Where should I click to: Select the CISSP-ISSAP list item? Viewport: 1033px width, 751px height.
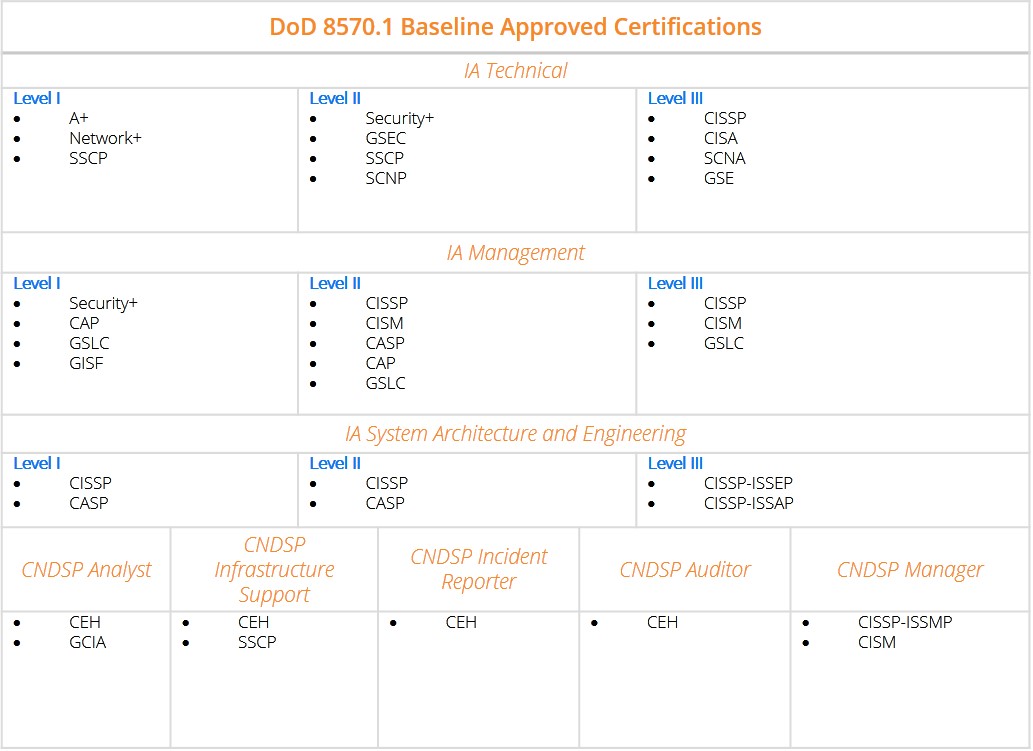[x=748, y=503]
